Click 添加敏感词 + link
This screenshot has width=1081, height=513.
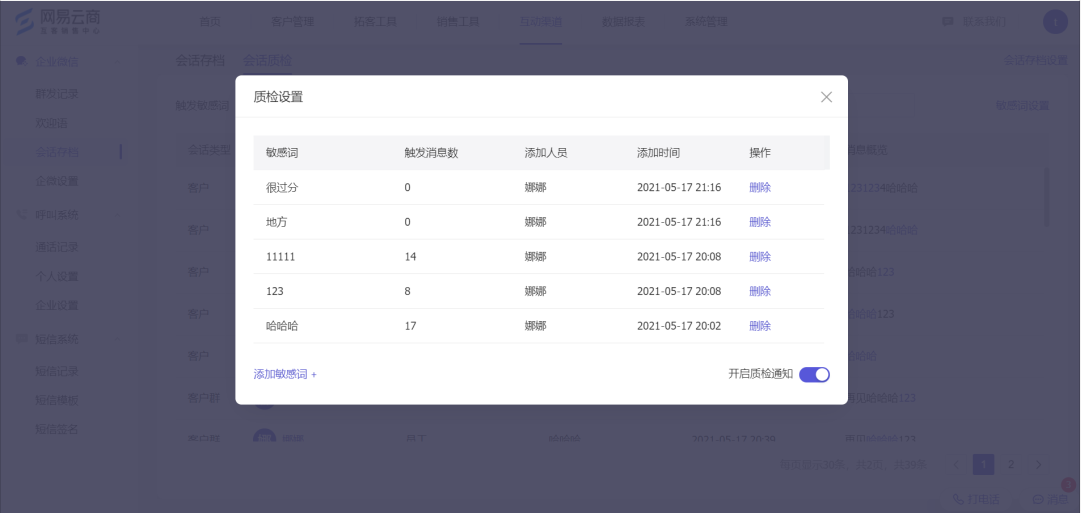(285, 374)
